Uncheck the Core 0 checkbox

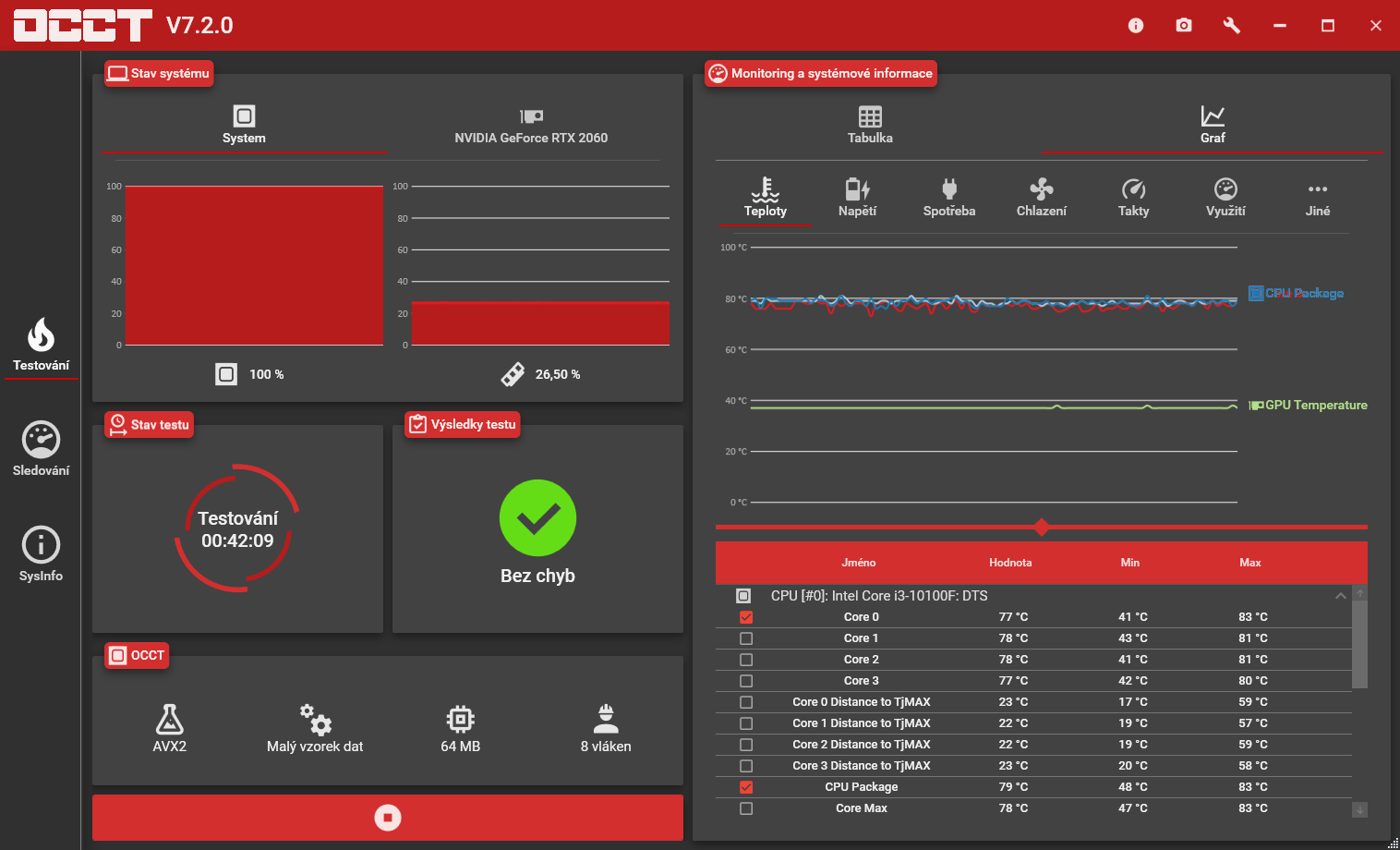[x=746, y=617]
